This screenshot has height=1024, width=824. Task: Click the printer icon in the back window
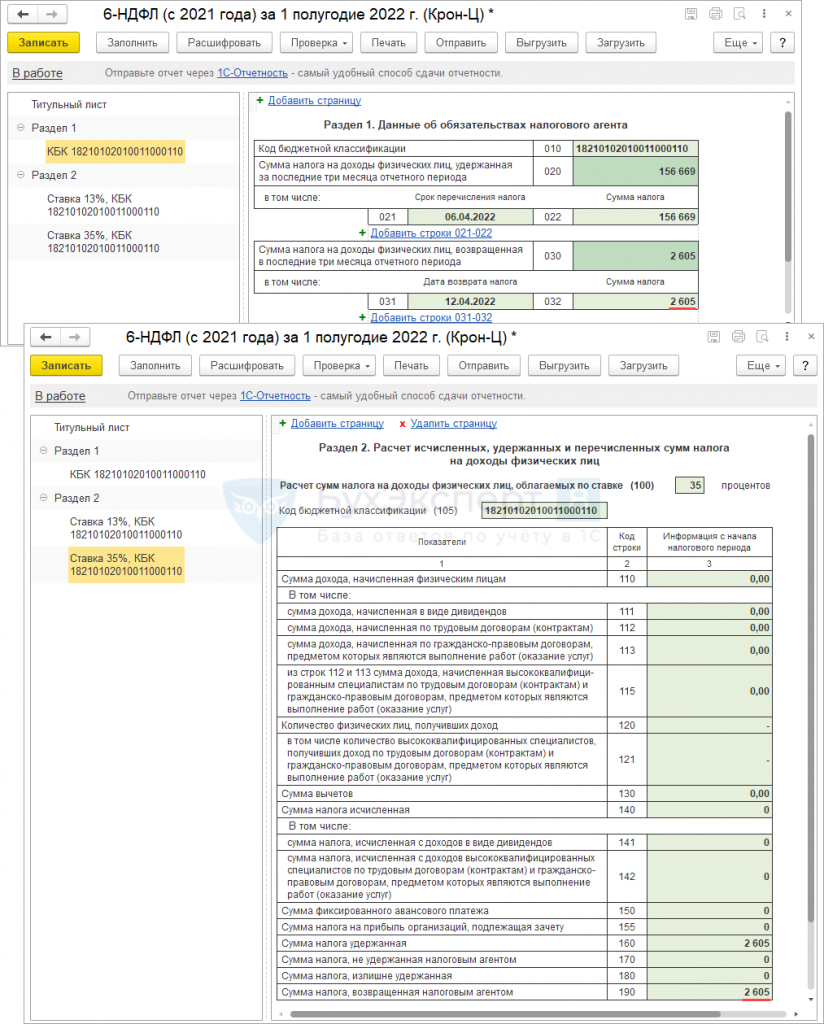coord(716,14)
